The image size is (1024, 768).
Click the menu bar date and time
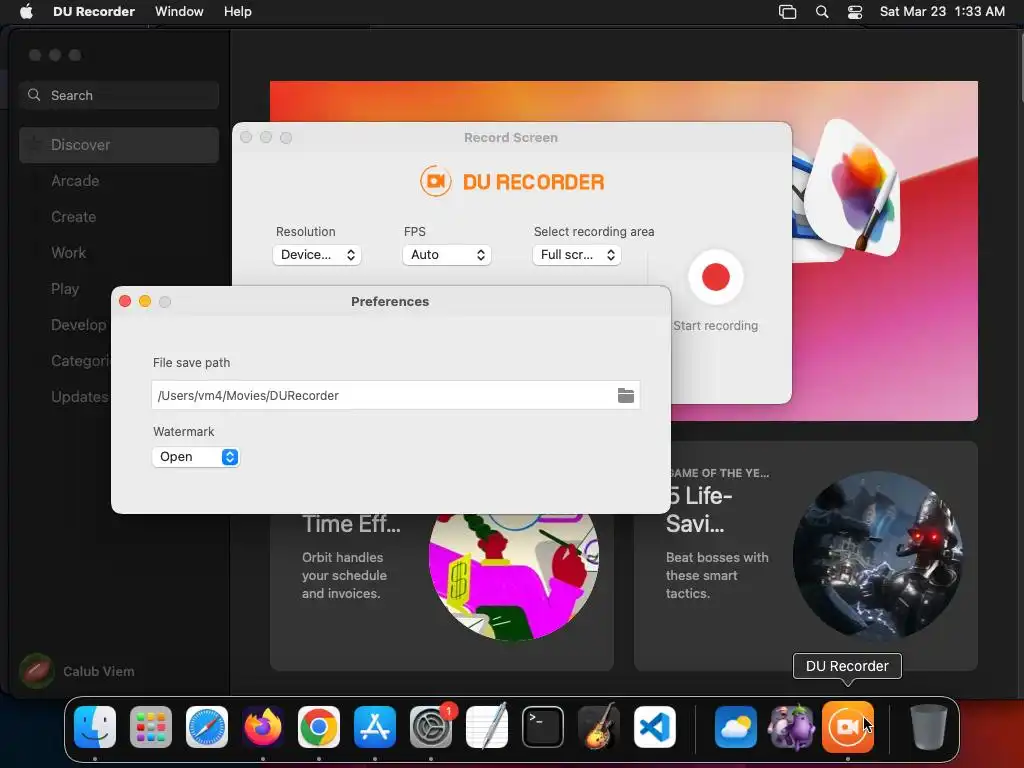point(942,11)
